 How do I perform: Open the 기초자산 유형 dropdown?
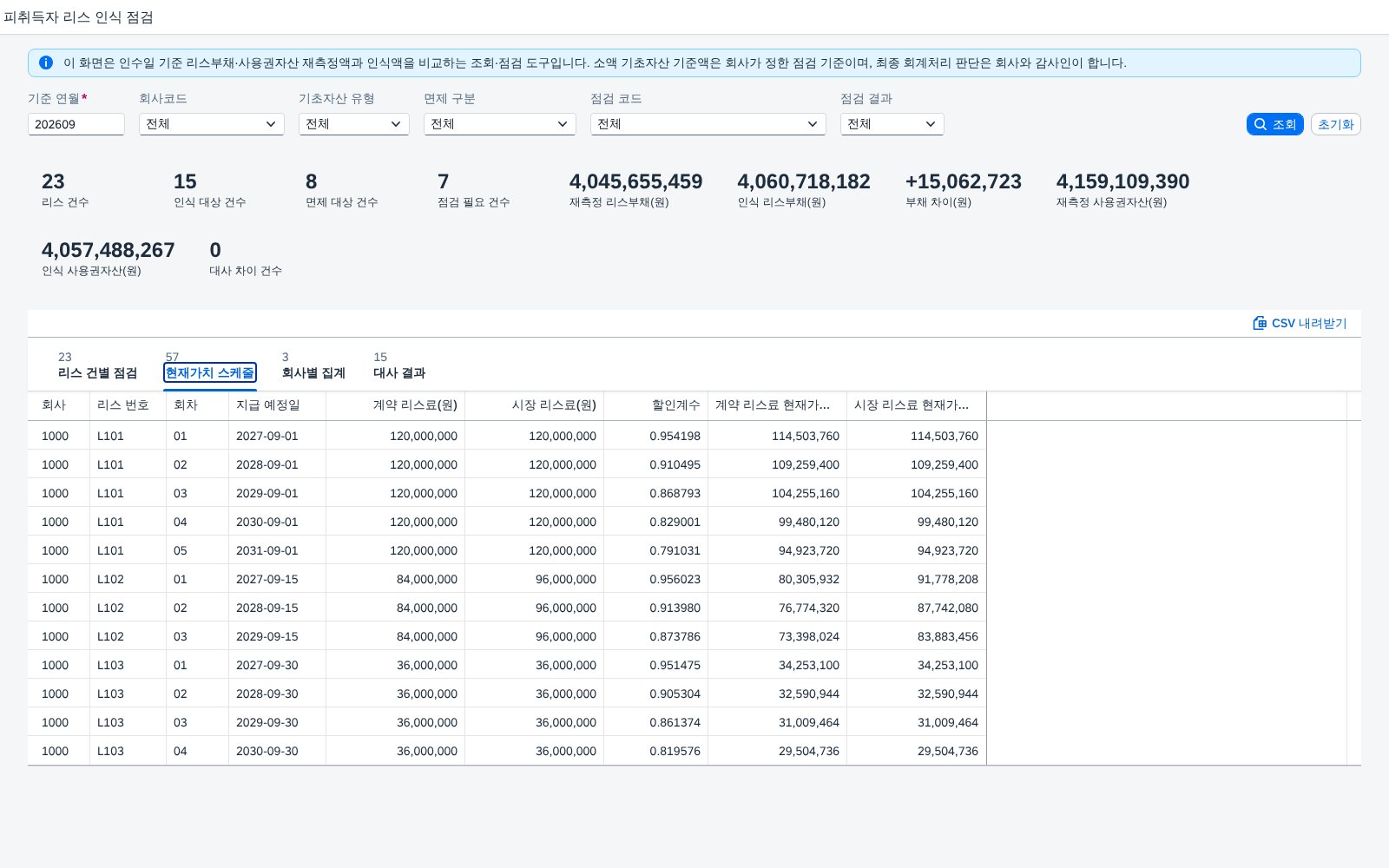354,124
